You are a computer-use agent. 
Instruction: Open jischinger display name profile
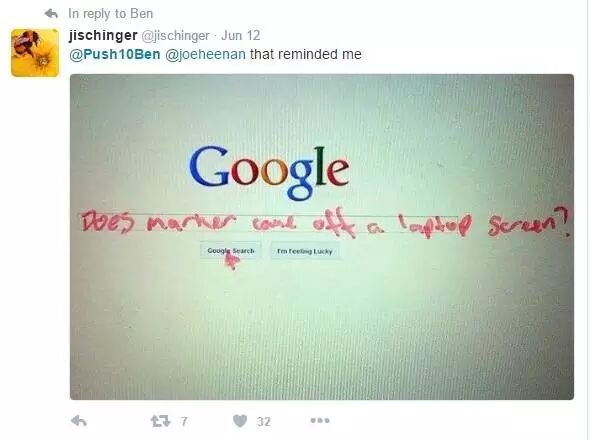[103, 35]
